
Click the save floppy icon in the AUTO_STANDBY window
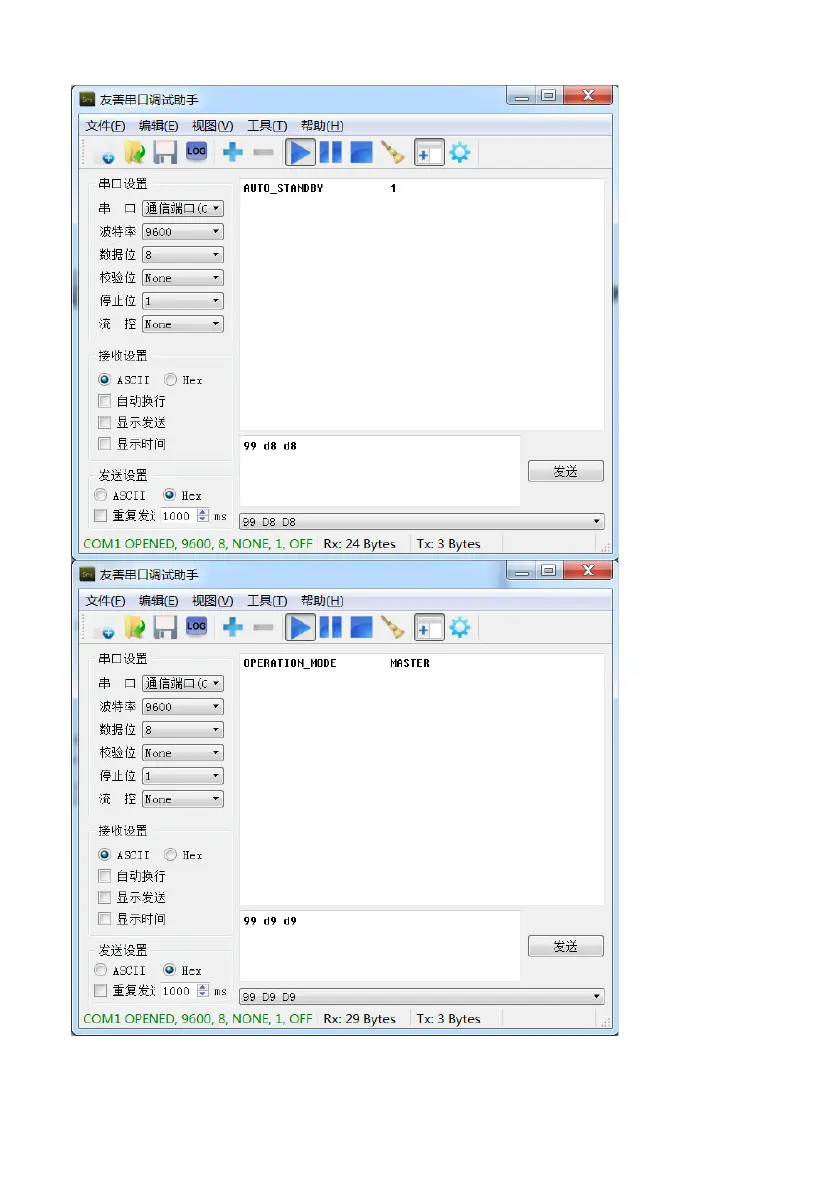tap(165, 153)
